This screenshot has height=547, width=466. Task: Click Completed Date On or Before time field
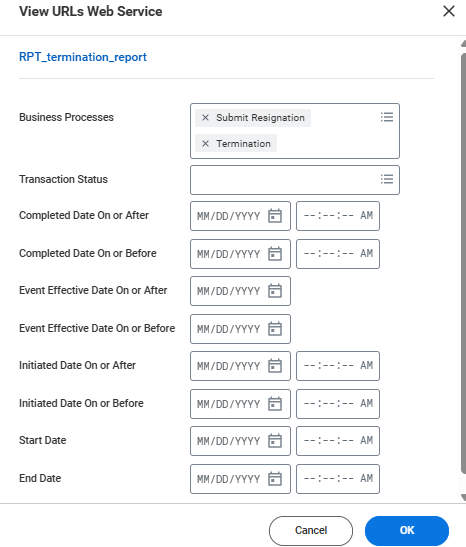point(338,254)
